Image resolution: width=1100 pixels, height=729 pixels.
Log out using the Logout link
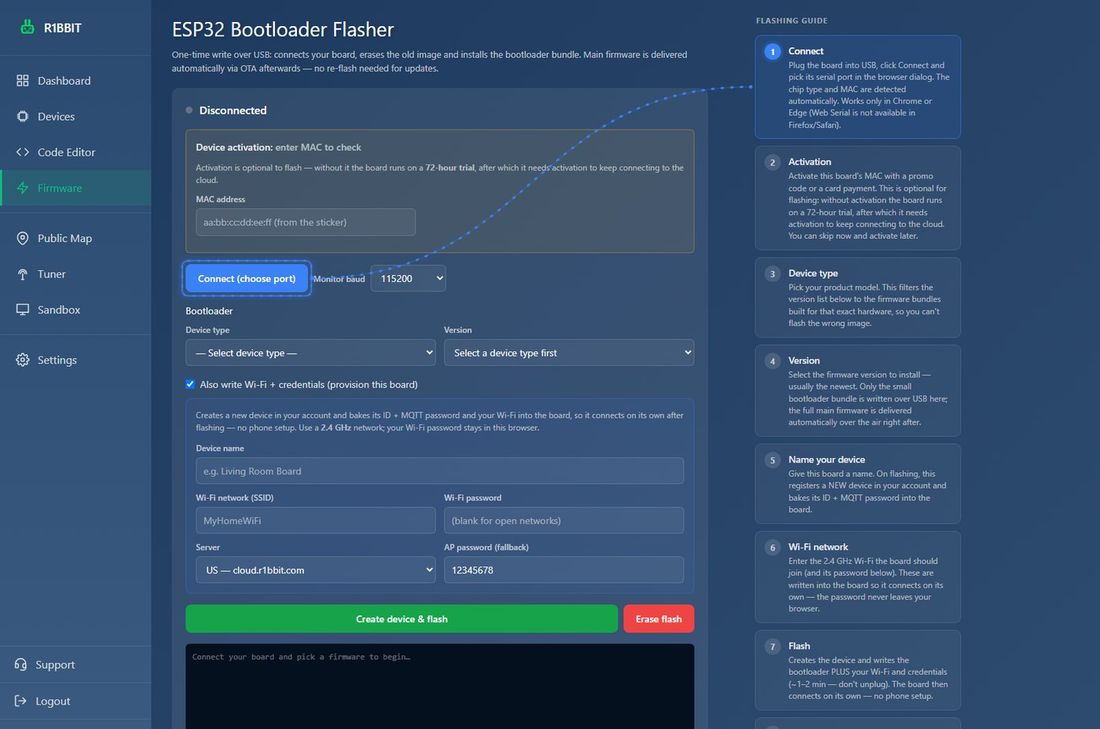pos(76,701)
